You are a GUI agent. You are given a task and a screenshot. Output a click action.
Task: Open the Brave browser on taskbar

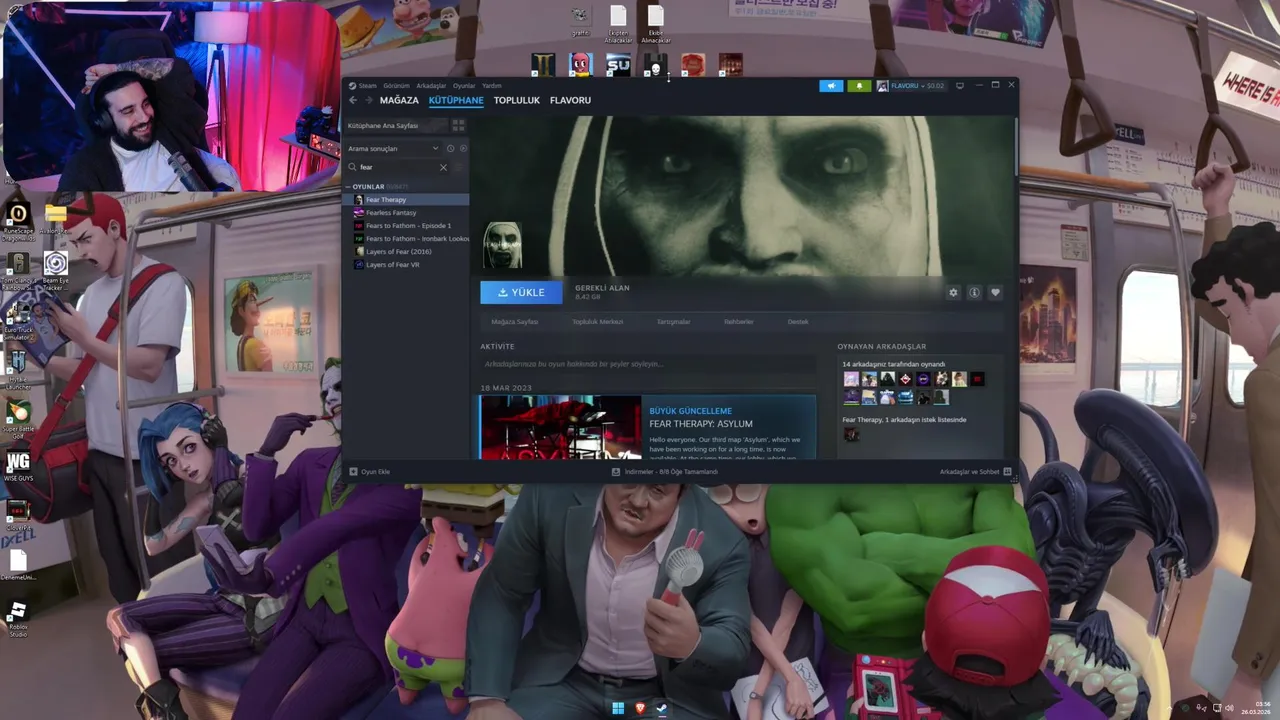pyautogui.click(x=640, y=708)
